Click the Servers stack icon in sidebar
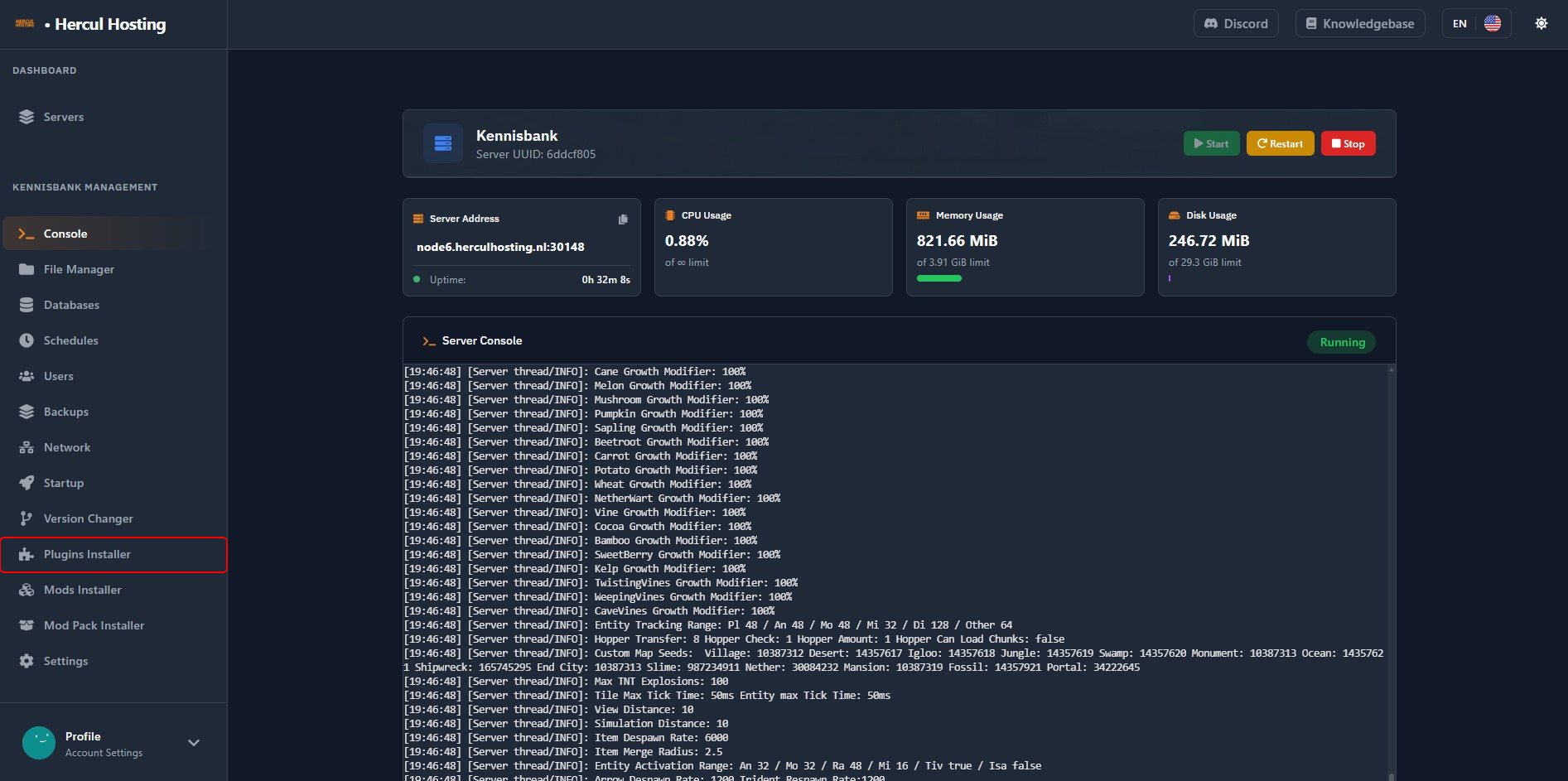The height and width of the screenshot is (781, 1568). coord(27,117)
